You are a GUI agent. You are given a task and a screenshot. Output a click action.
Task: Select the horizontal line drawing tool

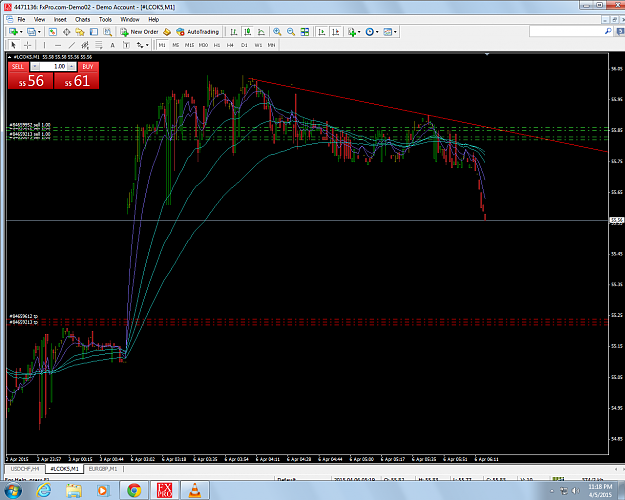(x=58, y=45)
